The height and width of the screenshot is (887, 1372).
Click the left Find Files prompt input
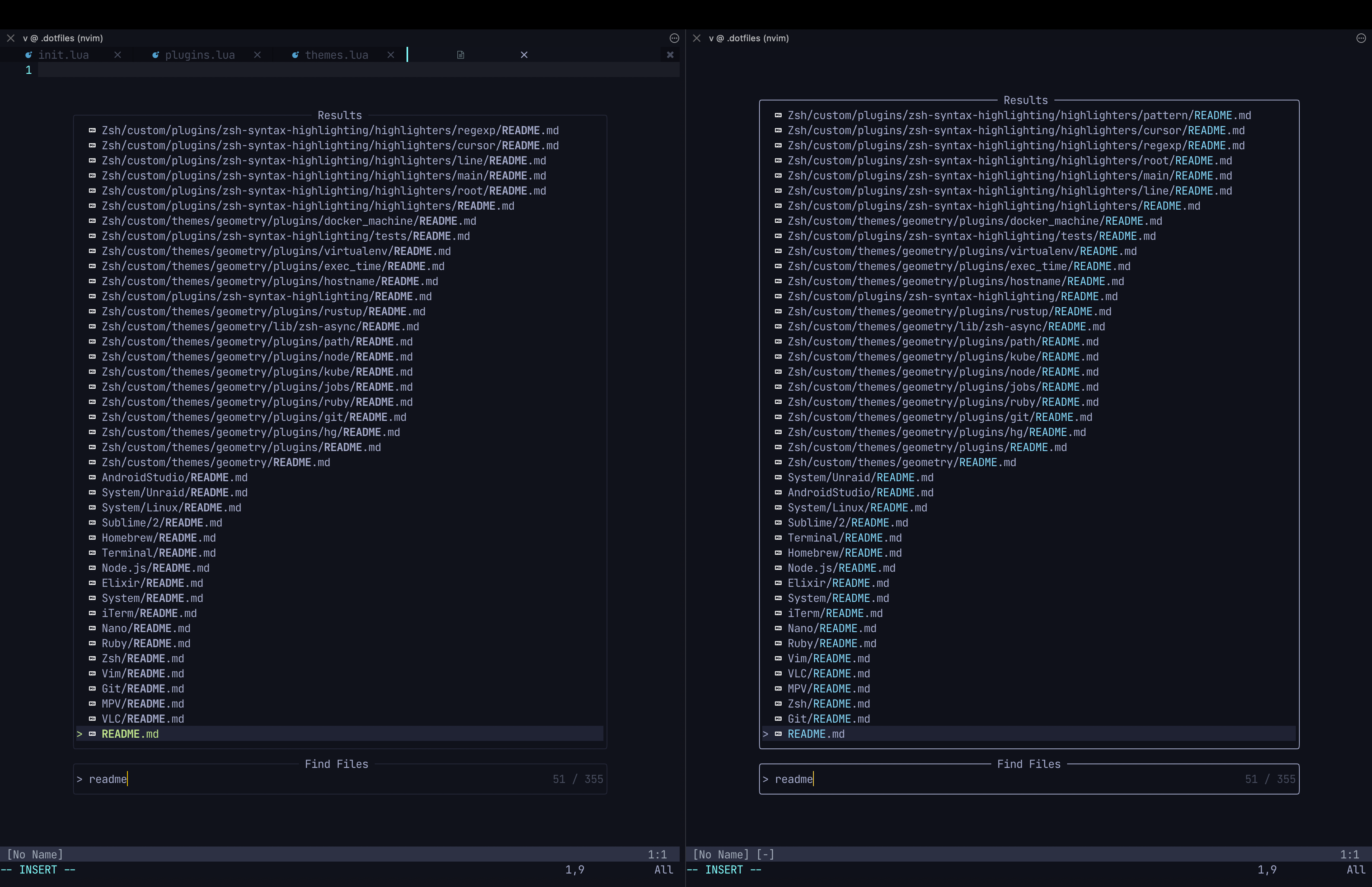[340, 779]
